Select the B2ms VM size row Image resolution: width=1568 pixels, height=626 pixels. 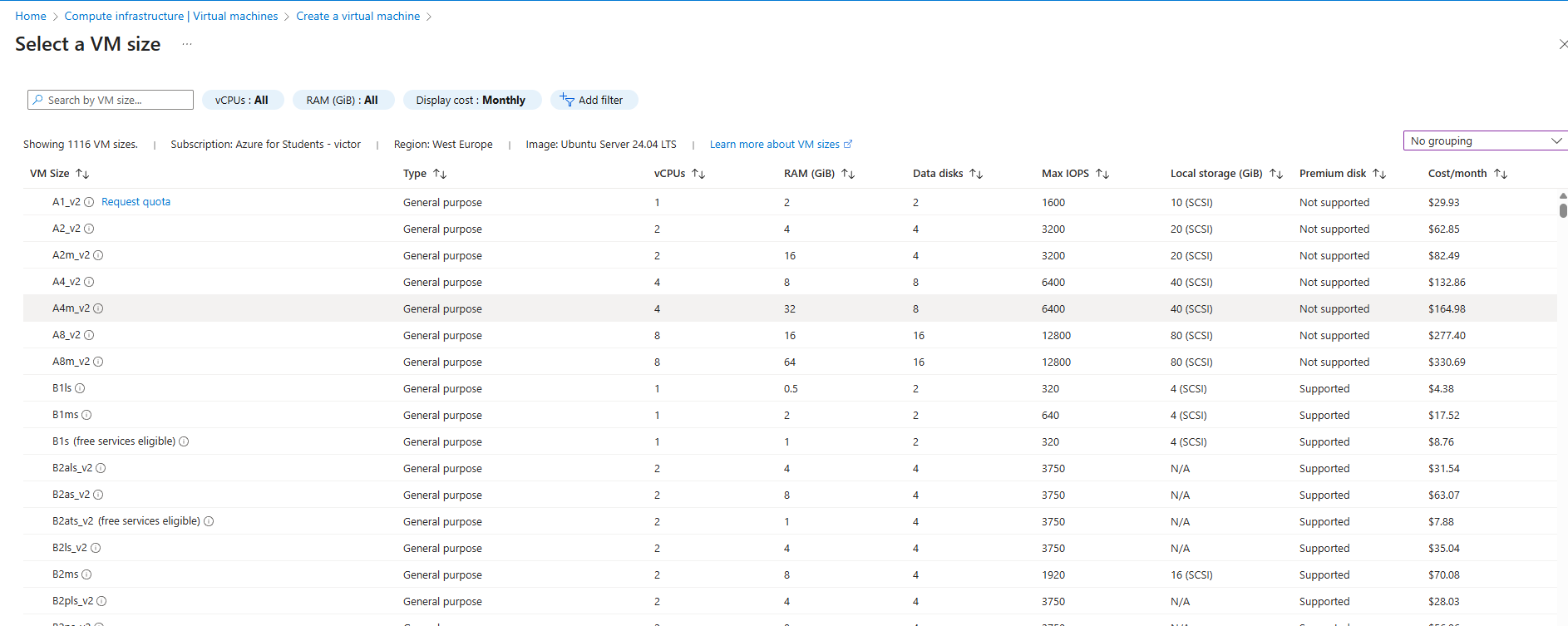(790, 574)
